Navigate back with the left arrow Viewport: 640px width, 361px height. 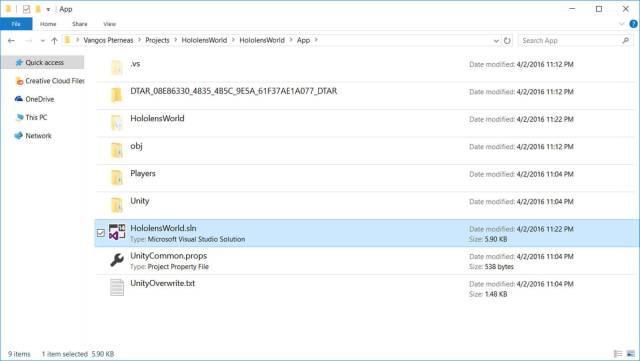click(x=11, y=40)
